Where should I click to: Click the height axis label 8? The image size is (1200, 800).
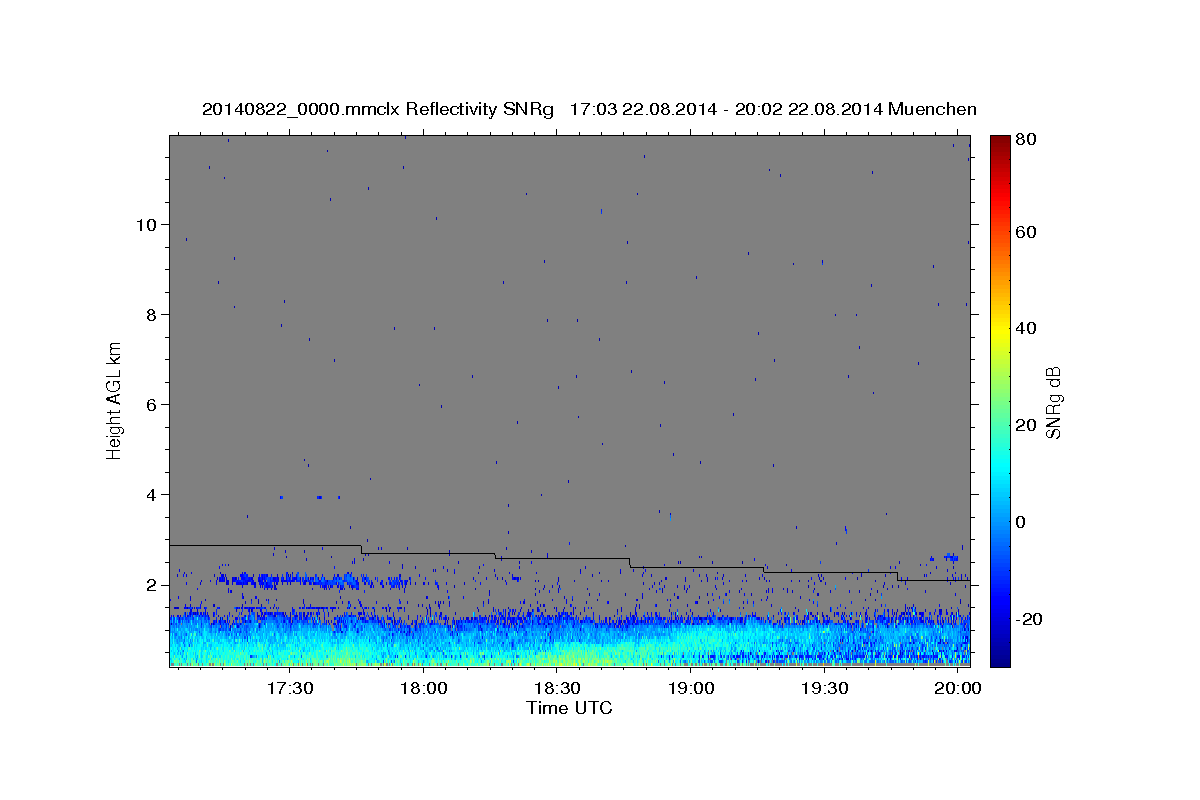[152, 314]
